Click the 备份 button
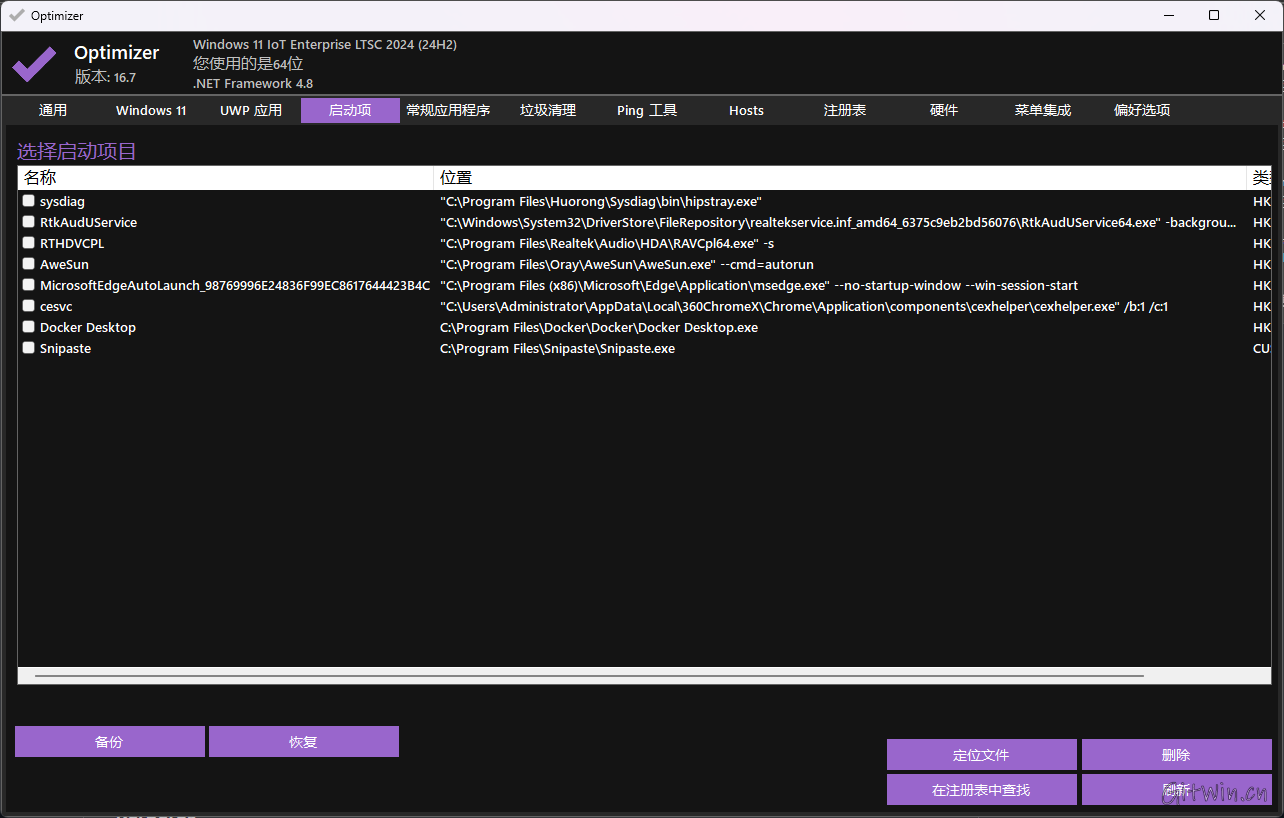1284x818 pixels. pos(109,741)
